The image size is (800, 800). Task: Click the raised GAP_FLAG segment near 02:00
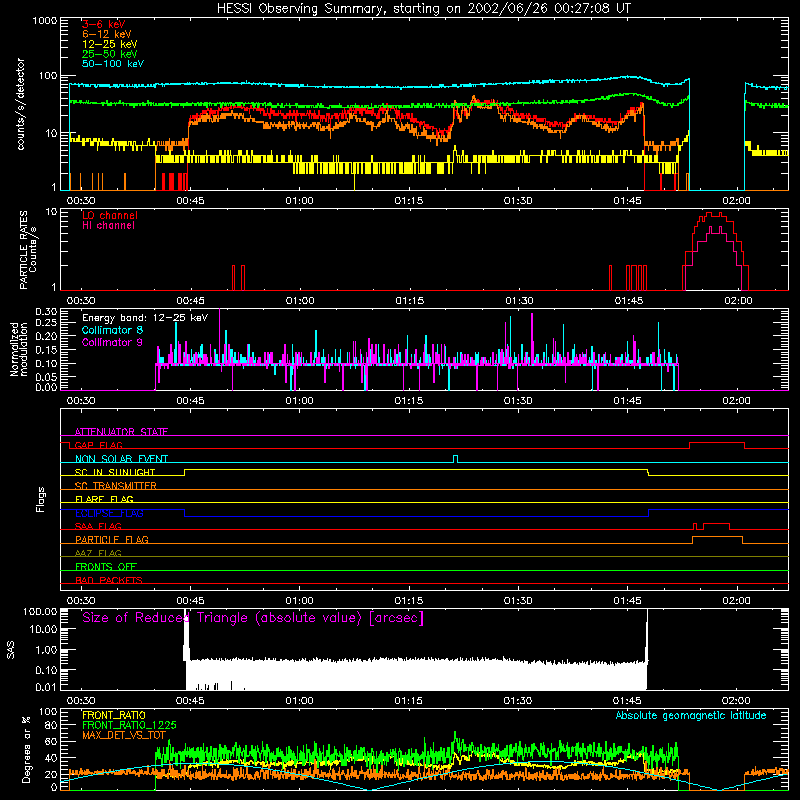click(717, 443)
